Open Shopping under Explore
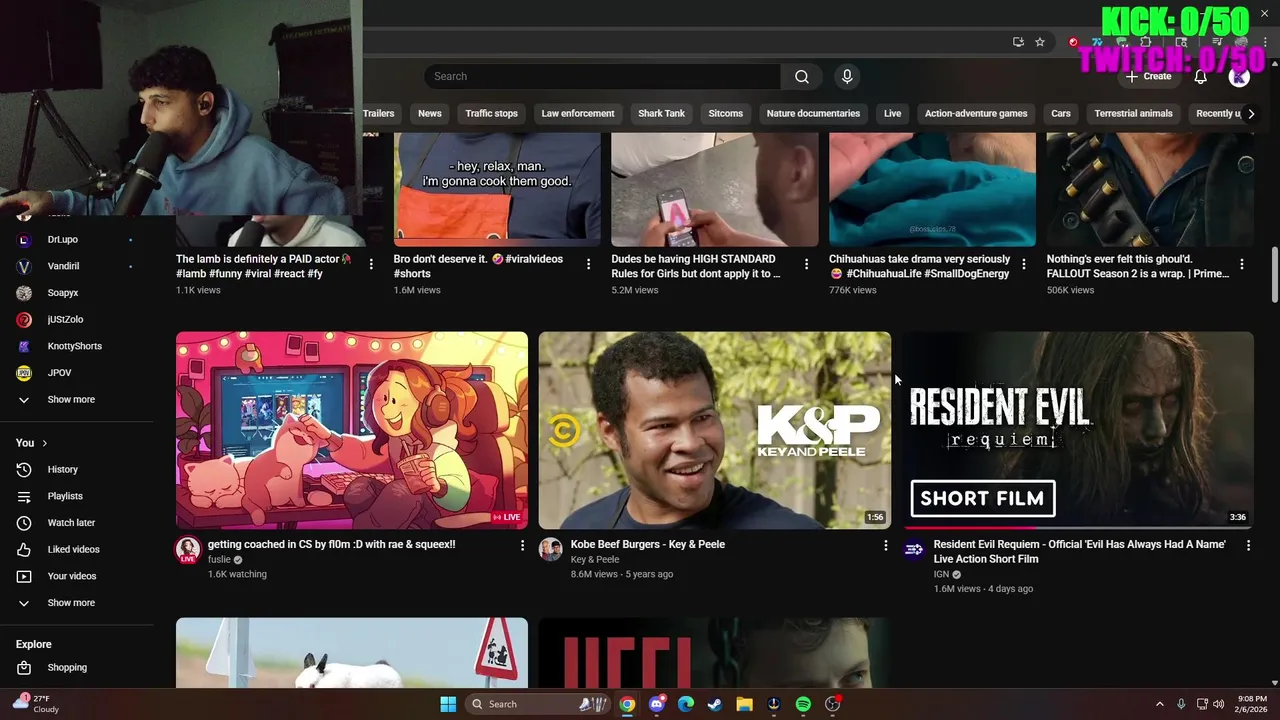Viewport: 1280px width, 720px height. click(67, 667)
